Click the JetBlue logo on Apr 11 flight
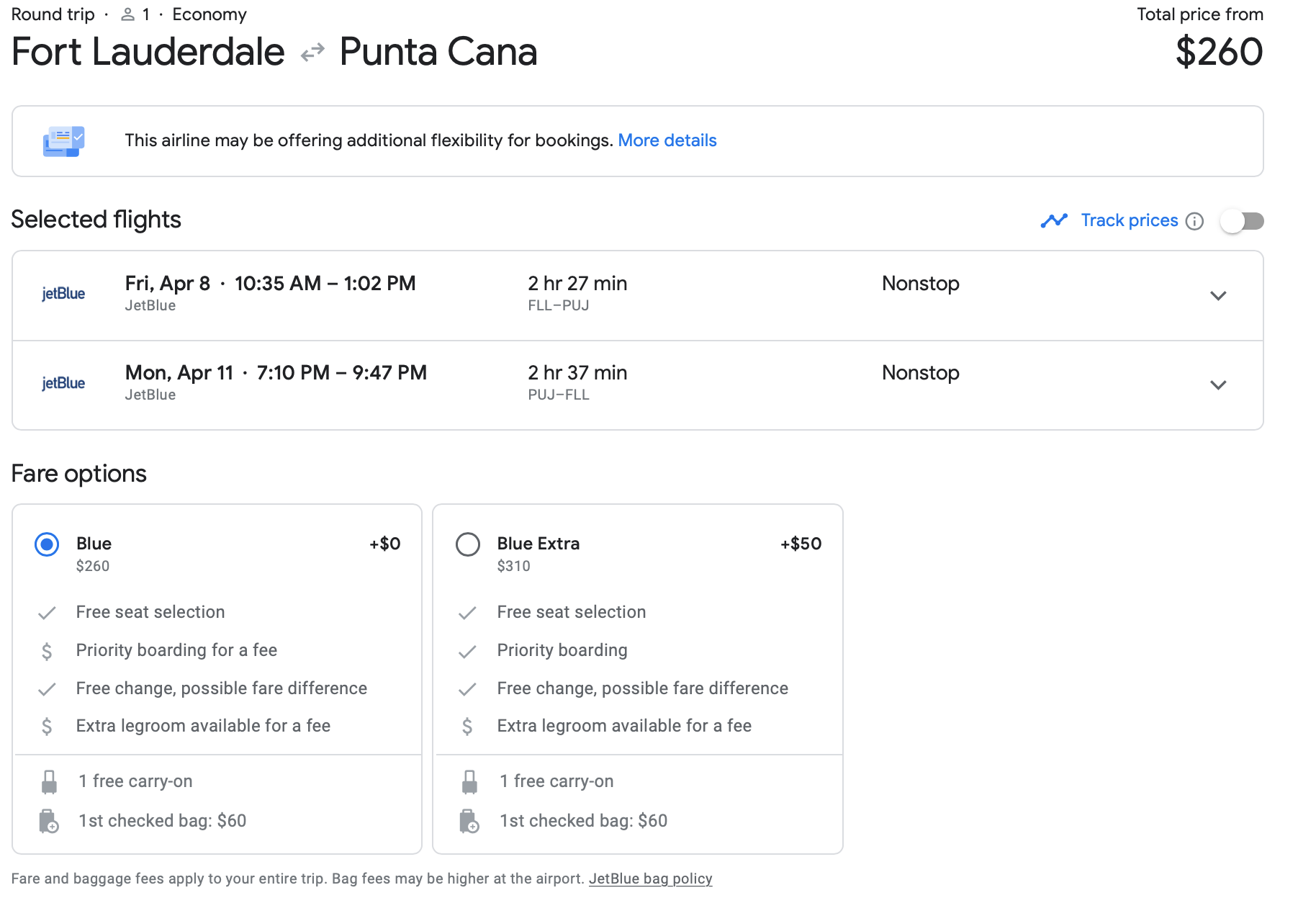 pyautogui.click(x=63, y=383)
